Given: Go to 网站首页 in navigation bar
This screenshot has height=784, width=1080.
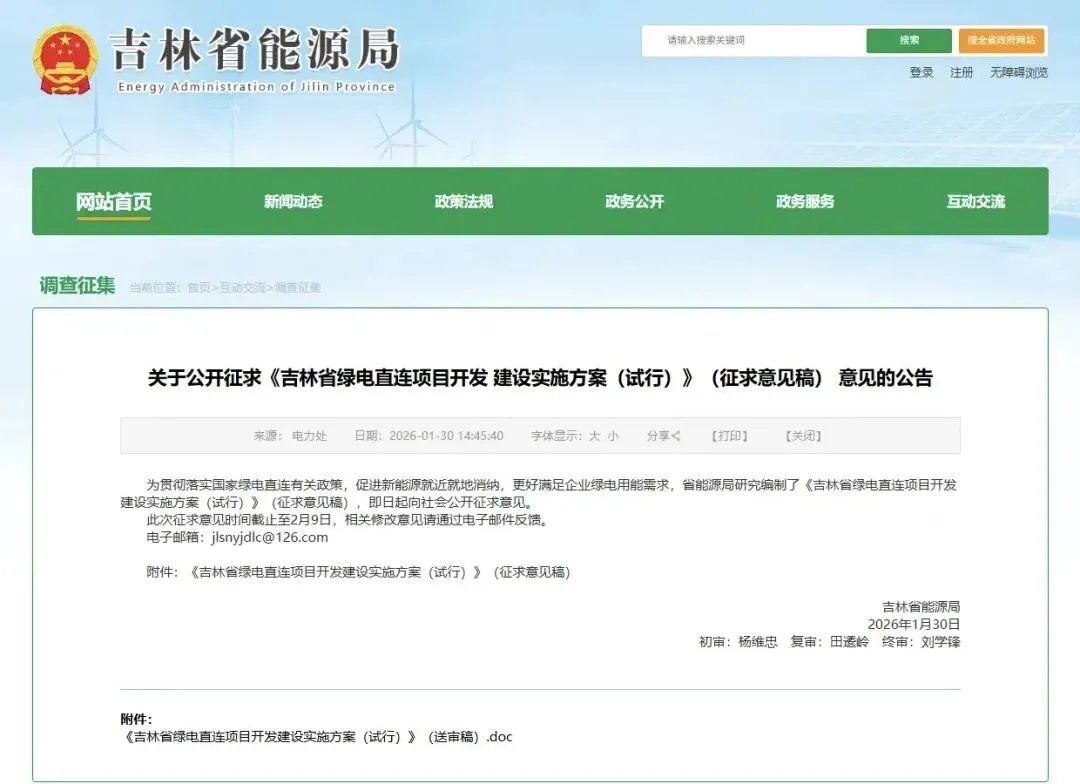Looking at the screenshot, I should (x=114, y=202).
